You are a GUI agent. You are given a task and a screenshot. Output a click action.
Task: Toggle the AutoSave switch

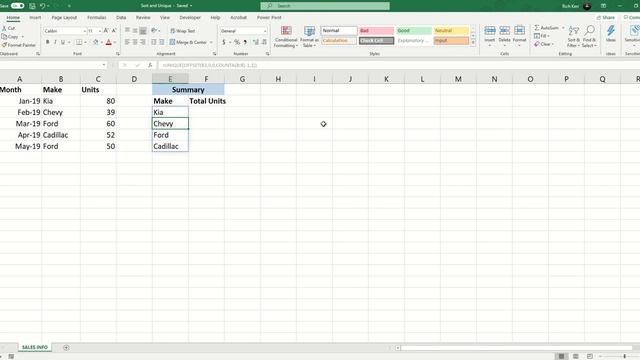click(x=17, y=6)
